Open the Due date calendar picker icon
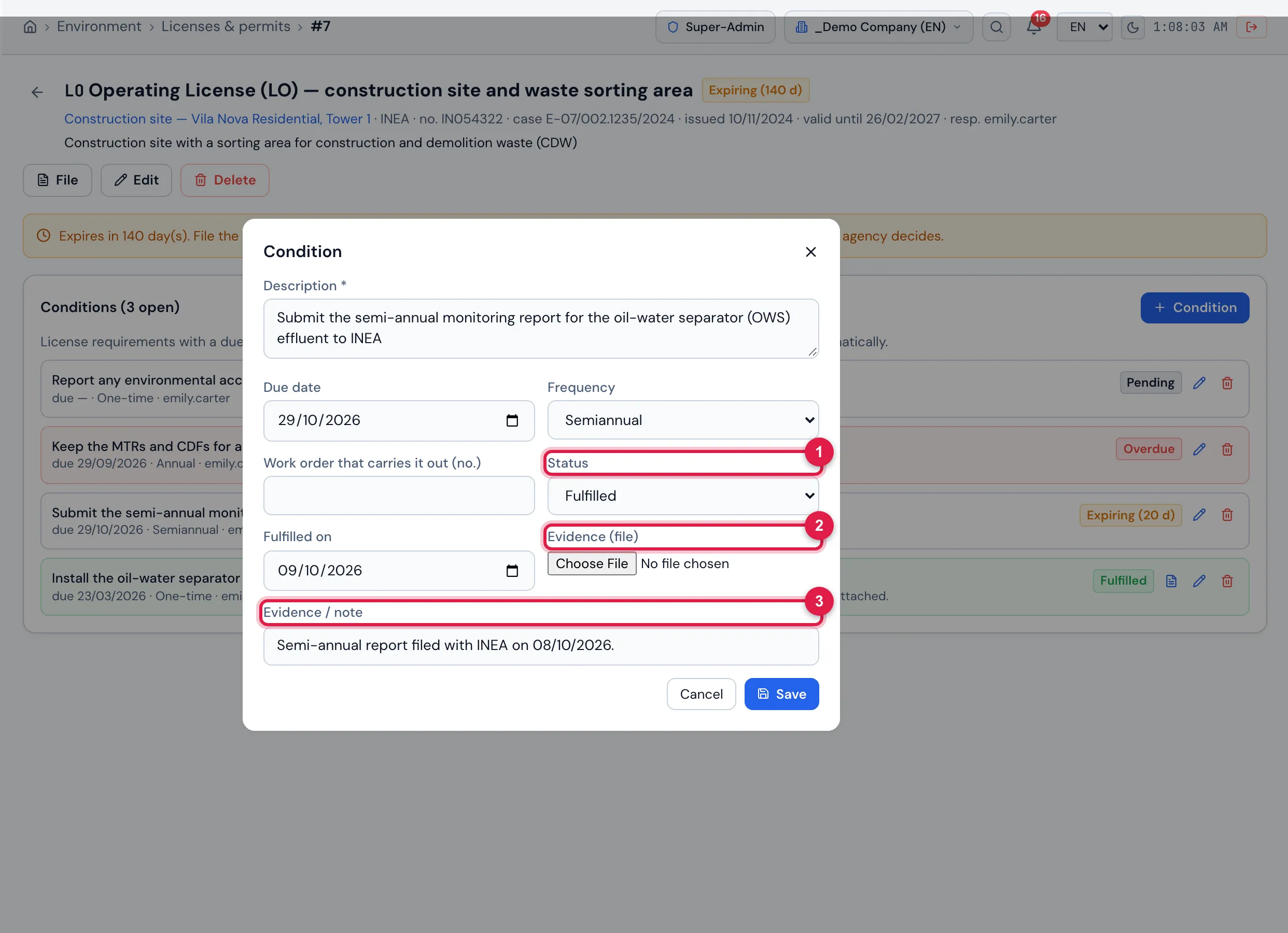This screenshot has width=1288, height=933. (x=512, y=420)
